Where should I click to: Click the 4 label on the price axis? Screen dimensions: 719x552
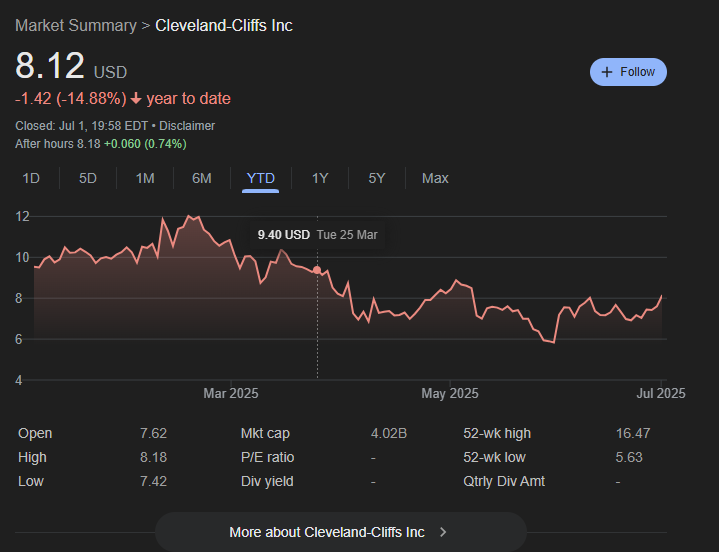(x=18, y=380)
